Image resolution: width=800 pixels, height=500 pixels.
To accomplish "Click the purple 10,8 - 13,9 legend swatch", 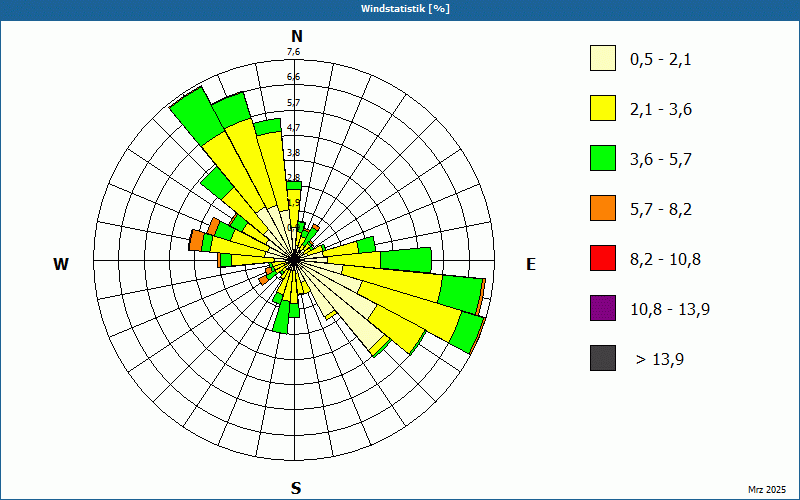I will click(603, 308).
